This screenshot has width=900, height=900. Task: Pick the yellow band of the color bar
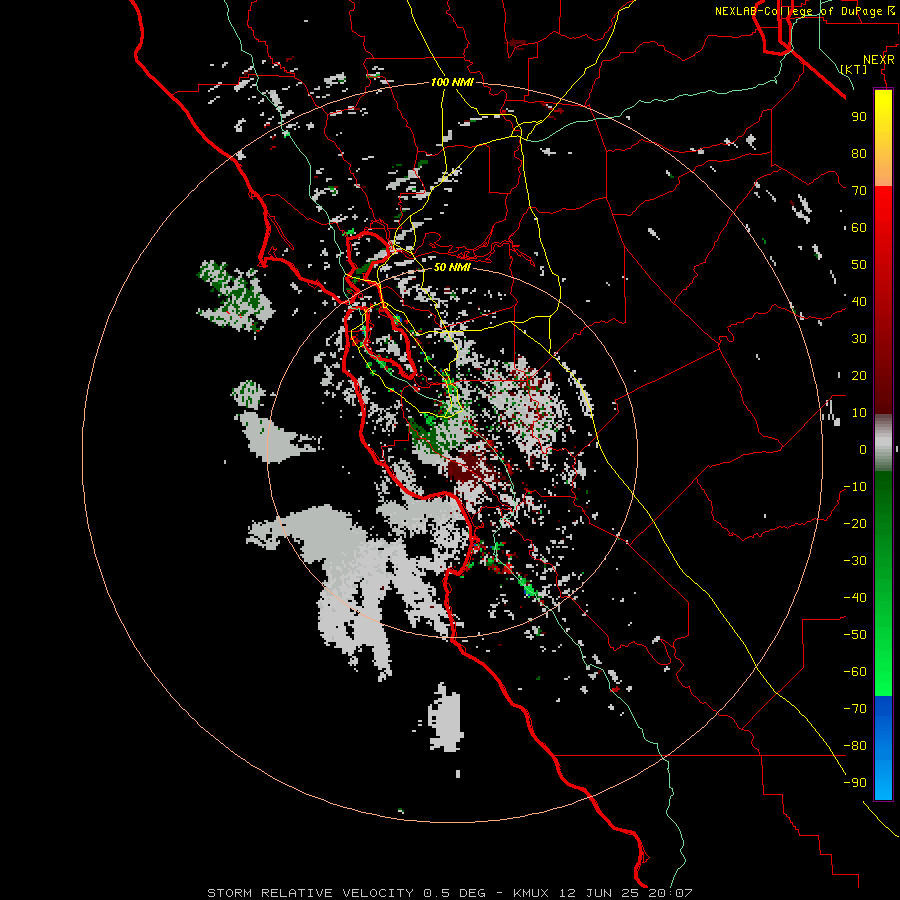[883, 138]
